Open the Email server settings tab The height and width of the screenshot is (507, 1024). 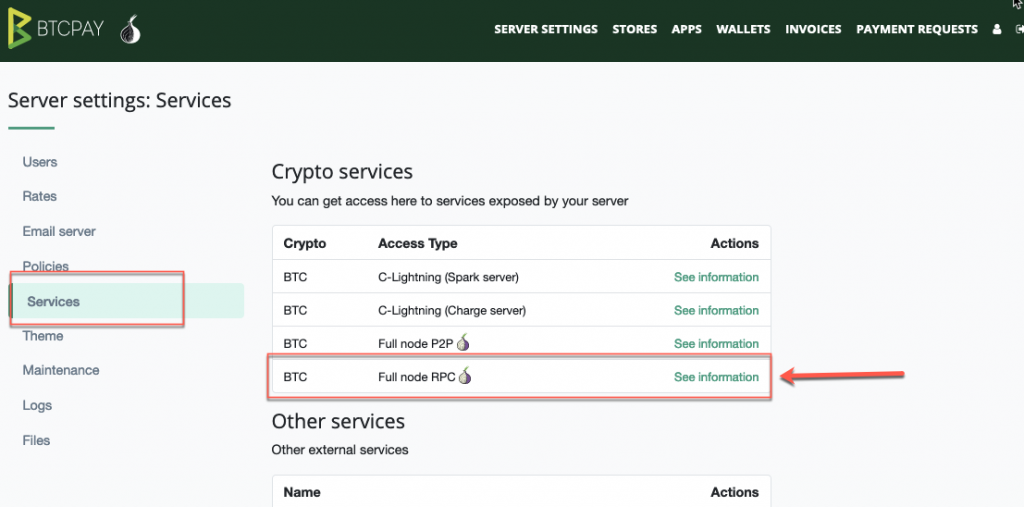coord(59,231)
